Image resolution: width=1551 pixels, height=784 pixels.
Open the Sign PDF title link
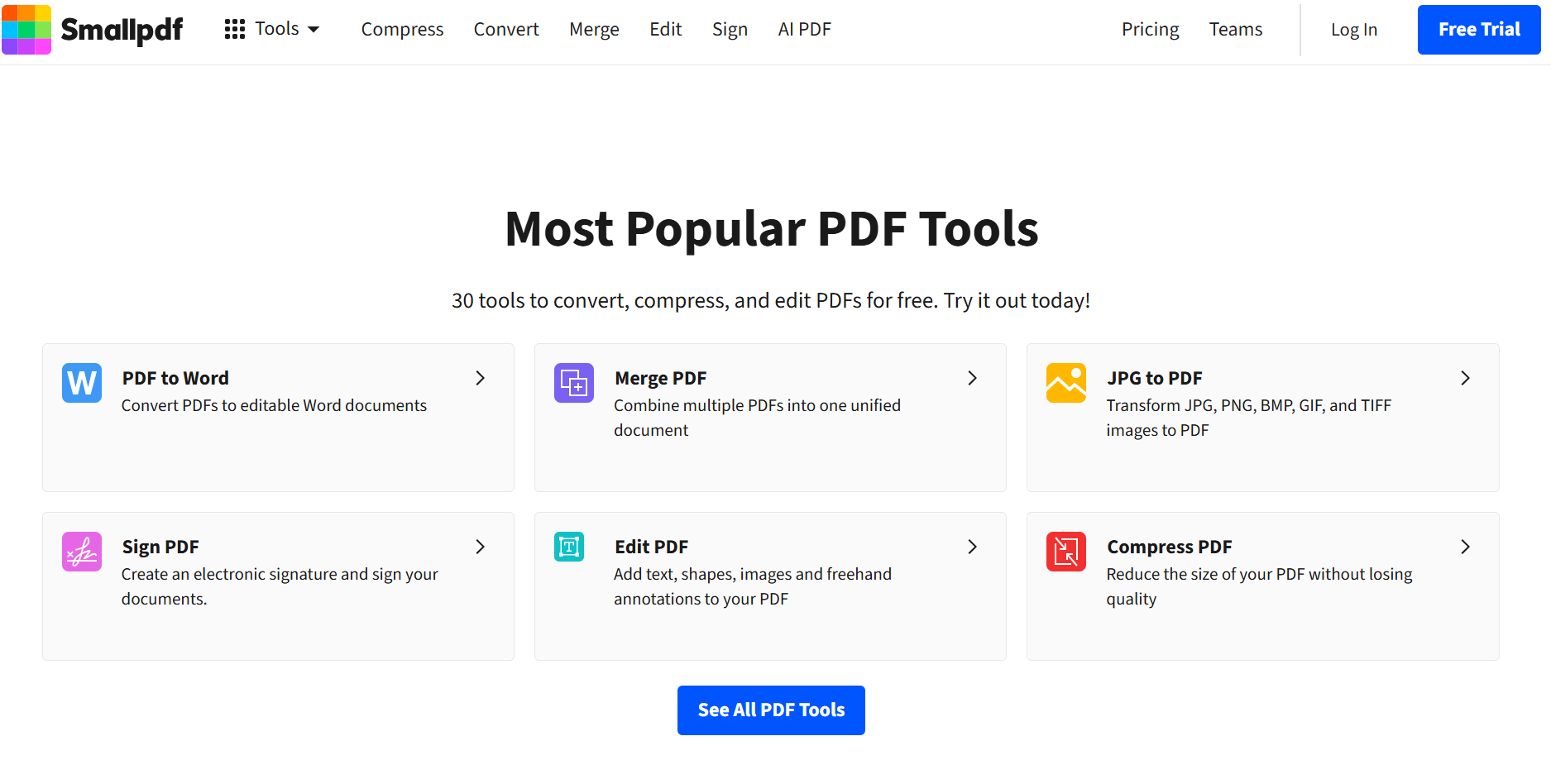click(160, 547)
